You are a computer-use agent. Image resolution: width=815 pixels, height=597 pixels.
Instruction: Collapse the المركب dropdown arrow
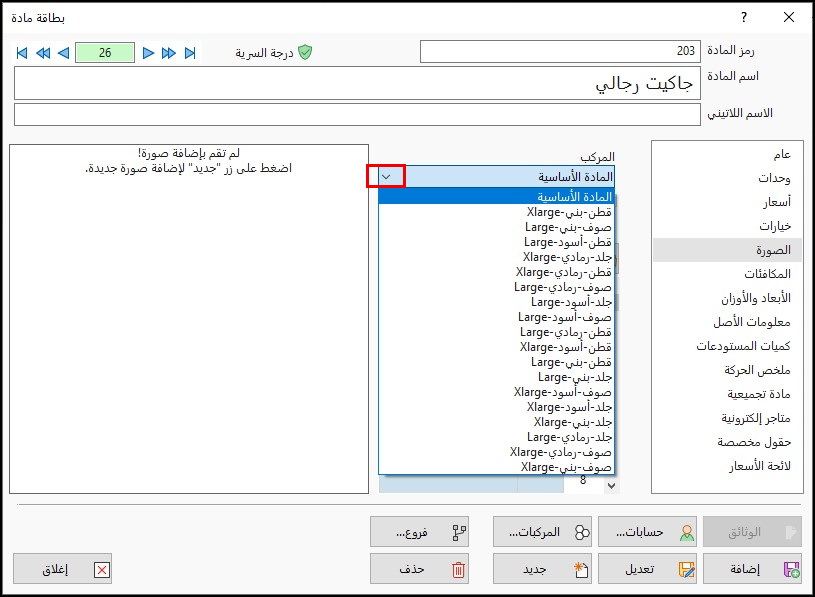click(x=386, y=177)
